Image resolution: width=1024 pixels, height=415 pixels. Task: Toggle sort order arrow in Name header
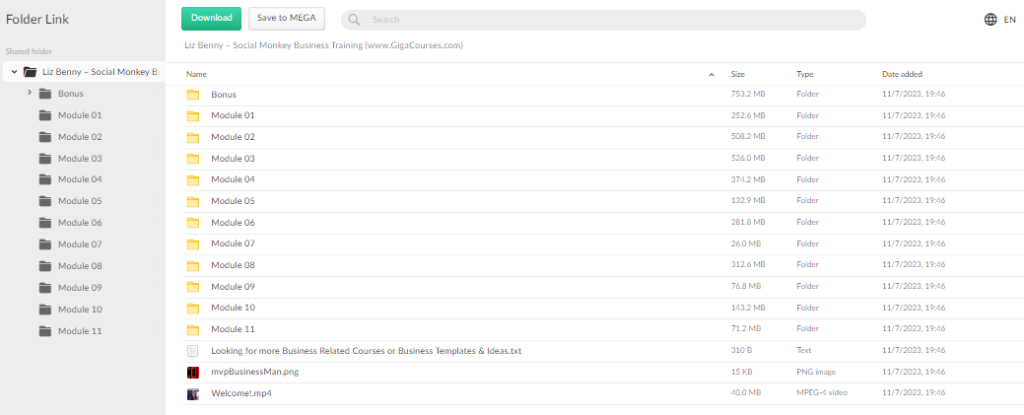click(x=711, y=75)
